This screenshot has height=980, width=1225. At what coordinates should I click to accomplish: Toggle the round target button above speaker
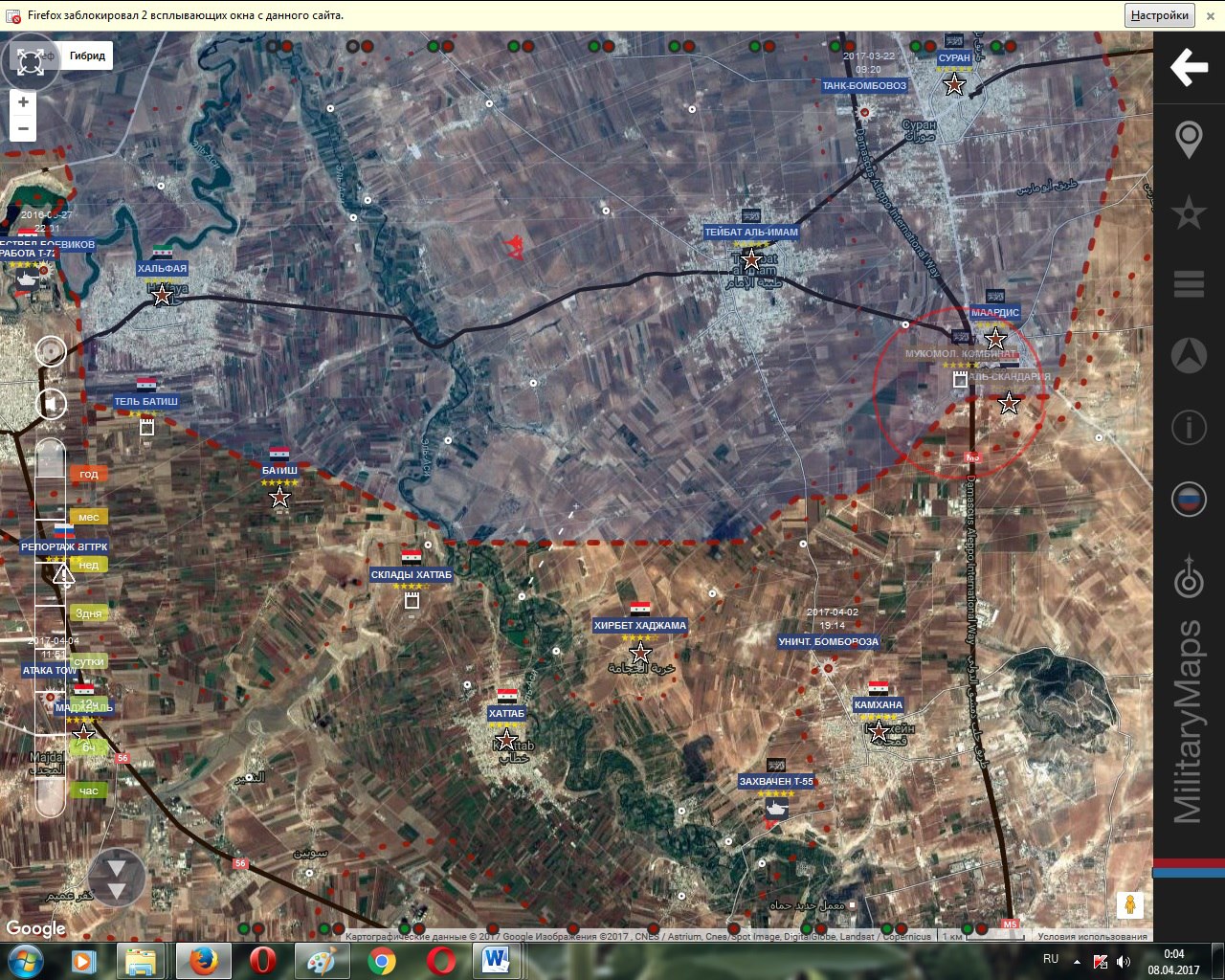[x=51, y=351]
